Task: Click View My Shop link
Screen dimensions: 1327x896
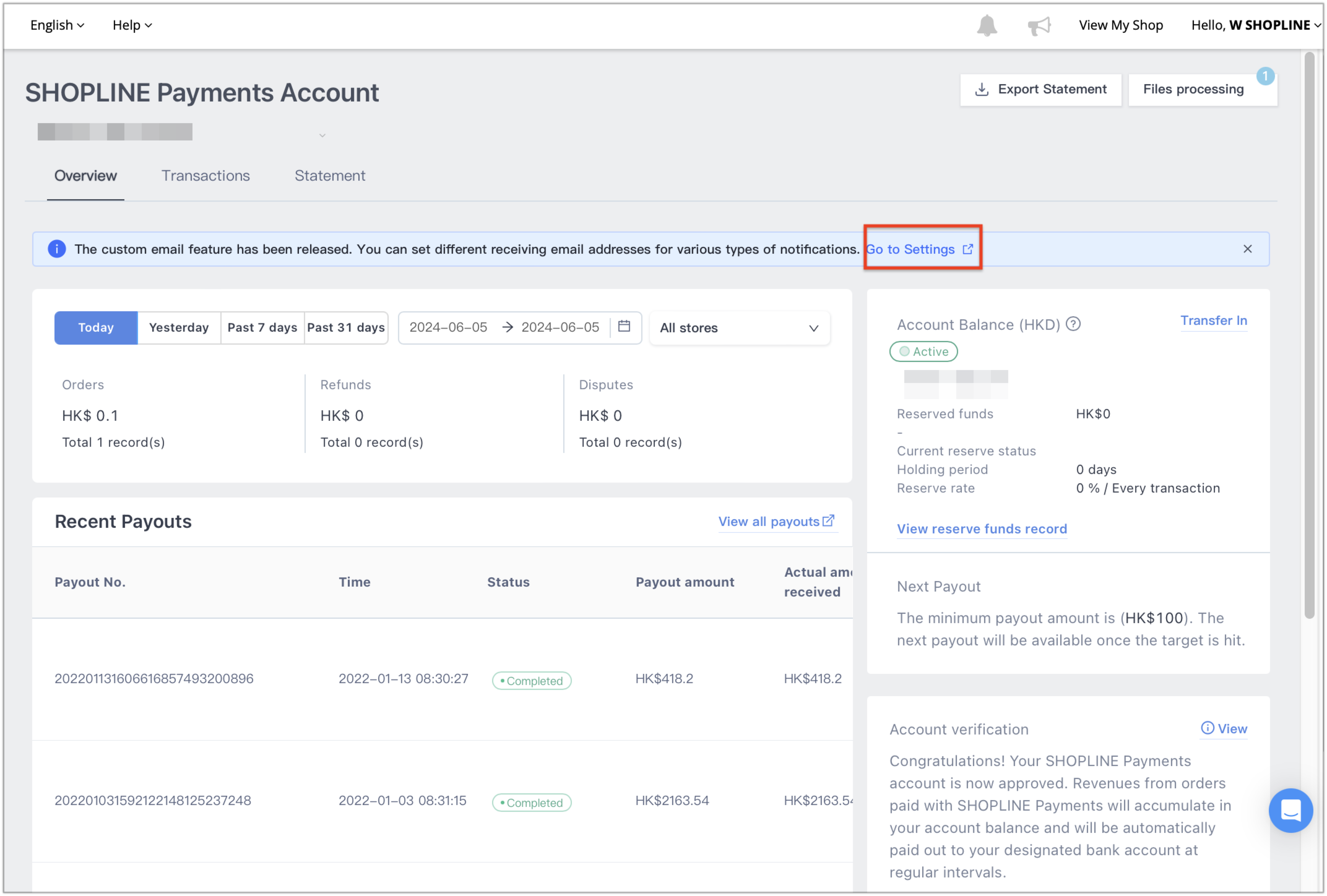Action: coord(1120,25)
